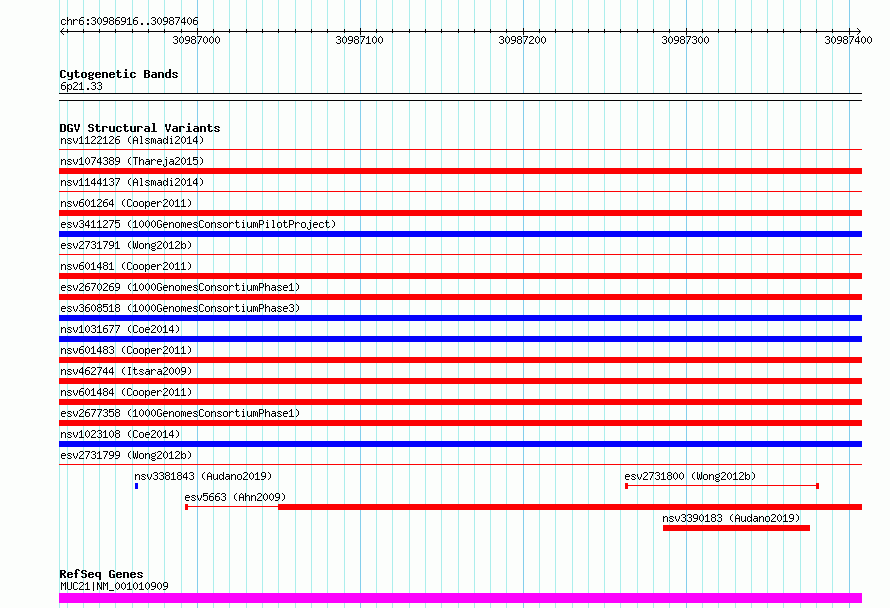
Task: Click the red bar under esv2677358
Action: click(x=460, y=423)
